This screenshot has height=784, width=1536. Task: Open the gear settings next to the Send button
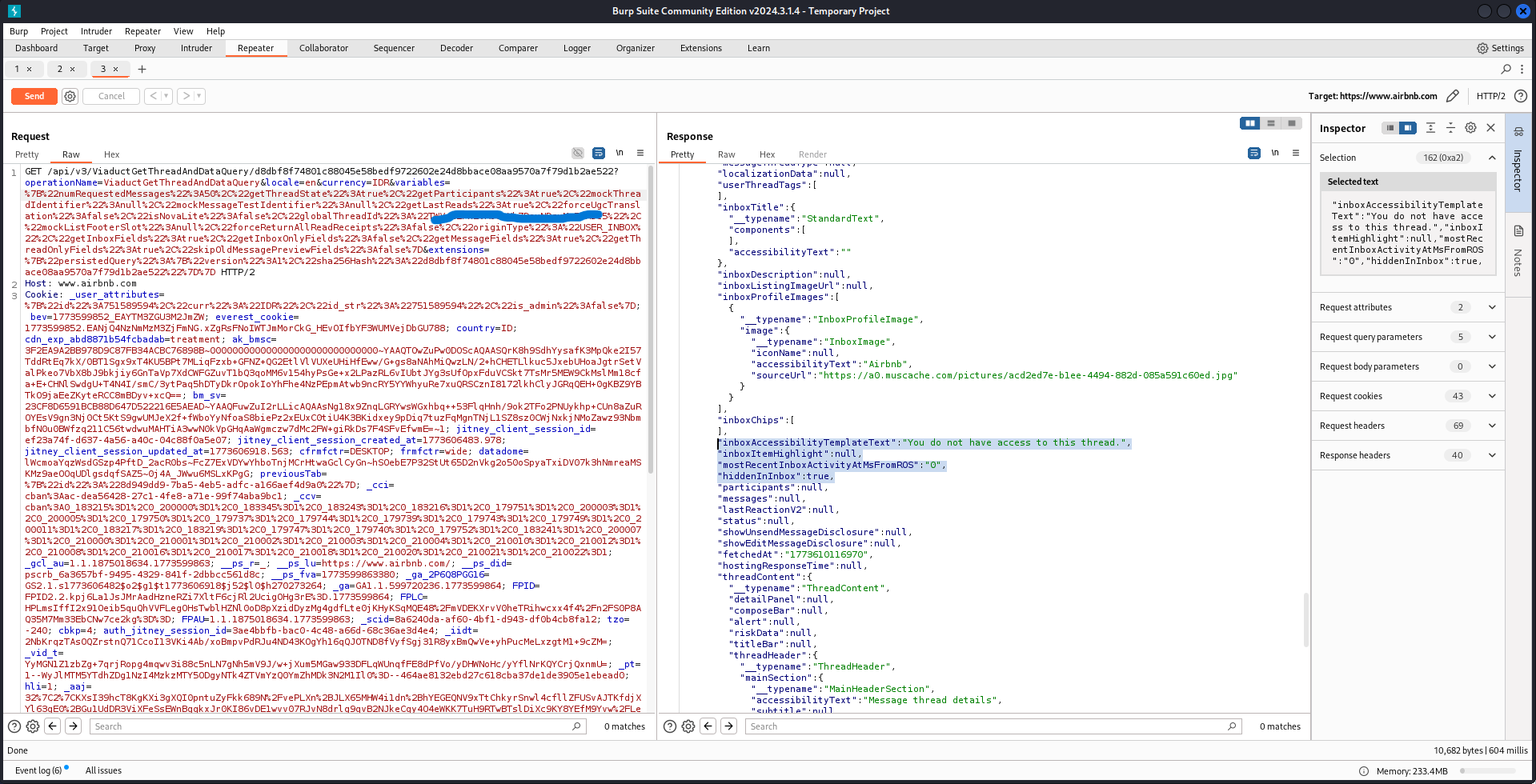click(x=70, y=95)
